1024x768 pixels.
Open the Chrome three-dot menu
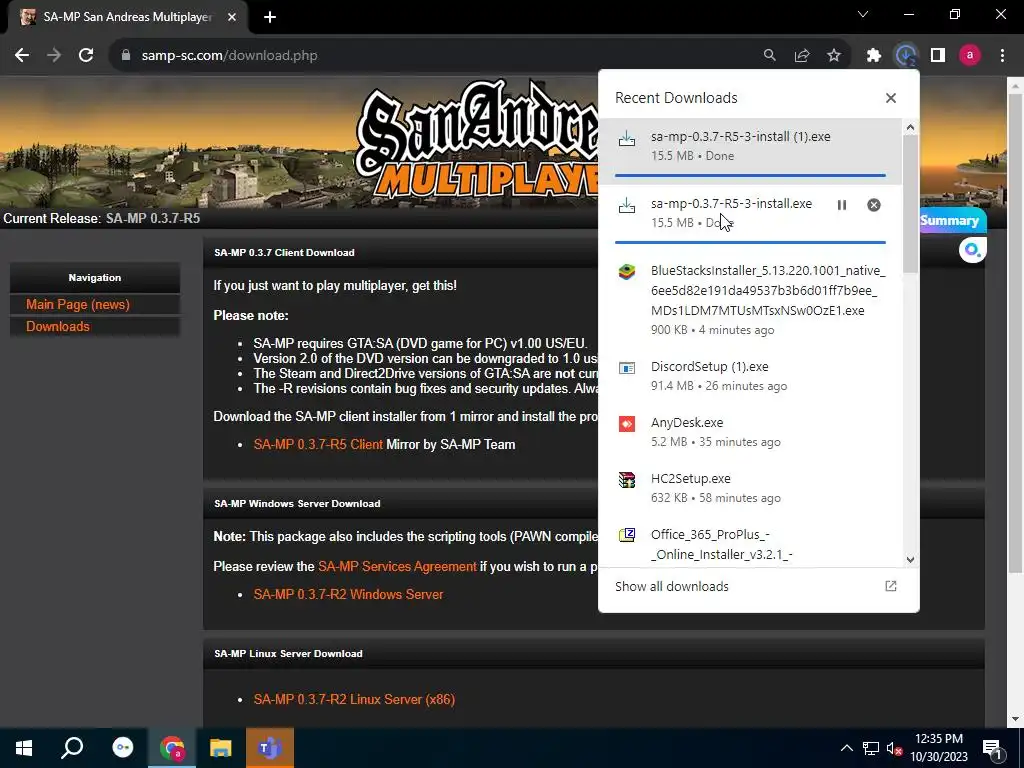1002,56
